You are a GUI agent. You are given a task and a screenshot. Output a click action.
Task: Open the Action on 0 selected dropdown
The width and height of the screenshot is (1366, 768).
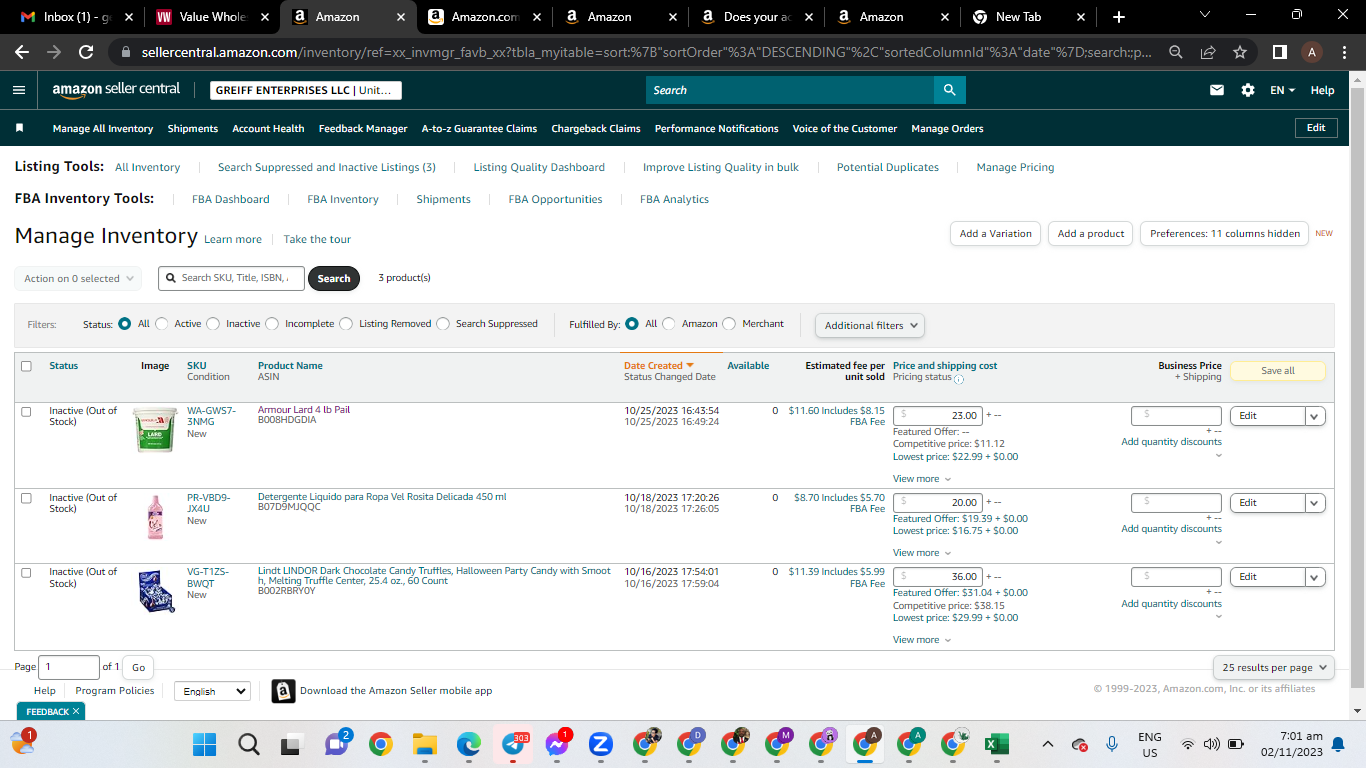[x=78, y=279]
